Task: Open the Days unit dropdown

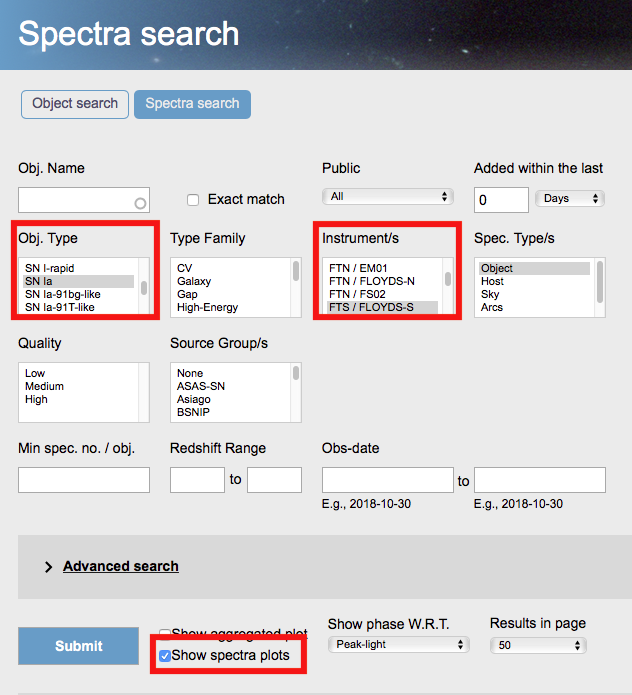Action: point(570,198)
